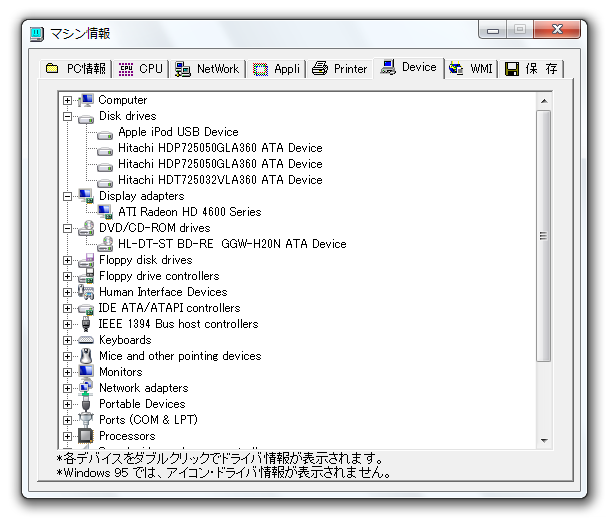Open the Appli tab
Screen dimensions: 610x522
276,69
